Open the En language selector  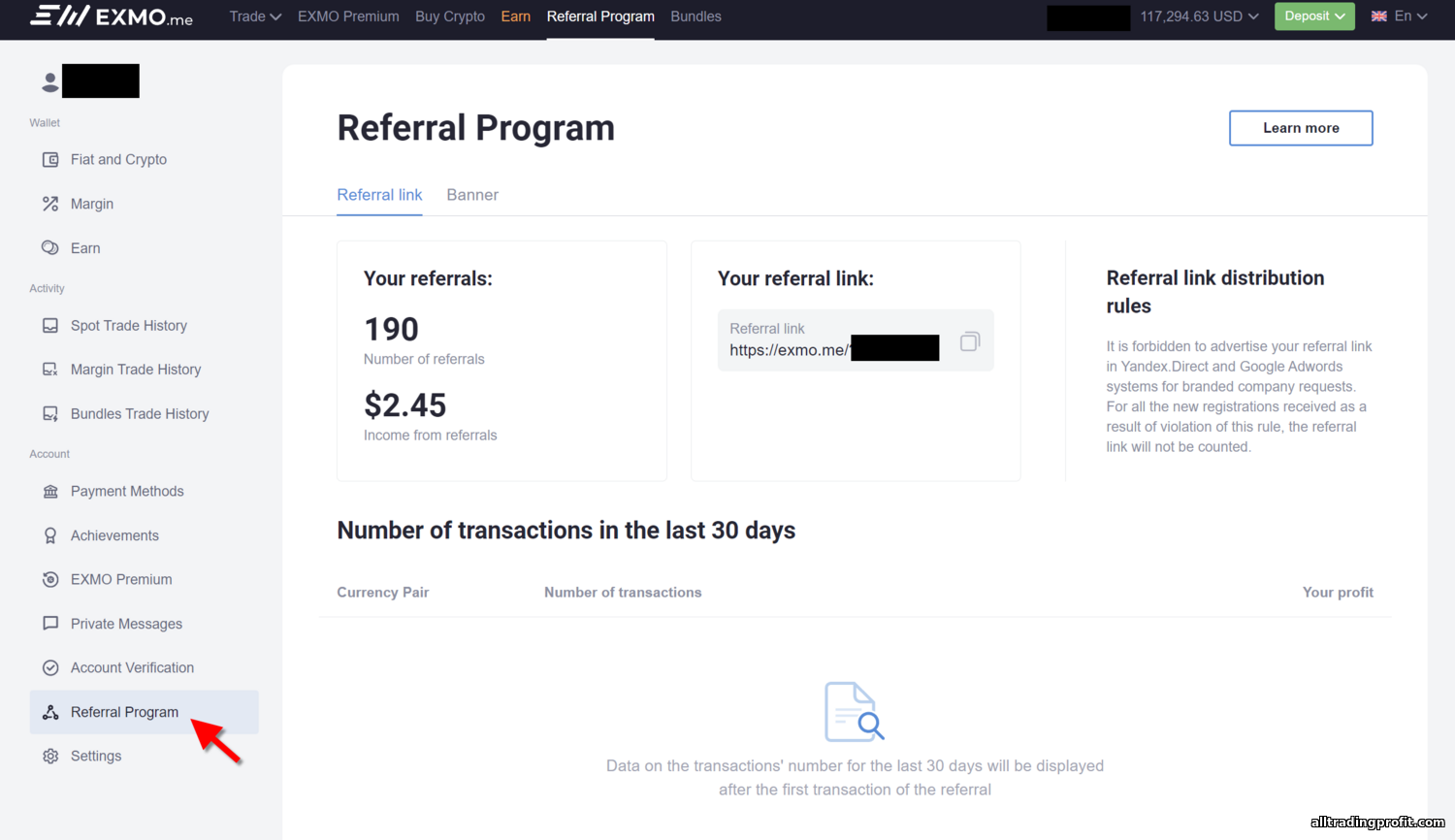[x=1399, y=16]
